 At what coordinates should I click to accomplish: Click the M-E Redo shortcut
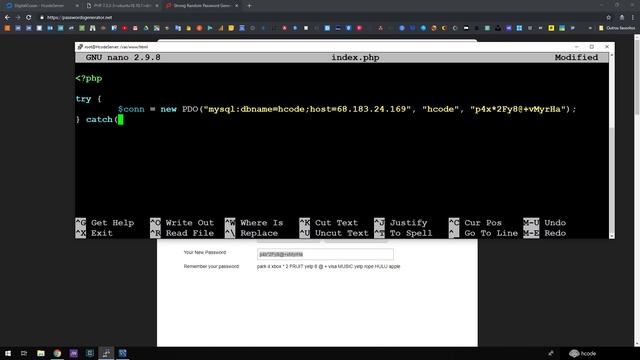point(544,233)
